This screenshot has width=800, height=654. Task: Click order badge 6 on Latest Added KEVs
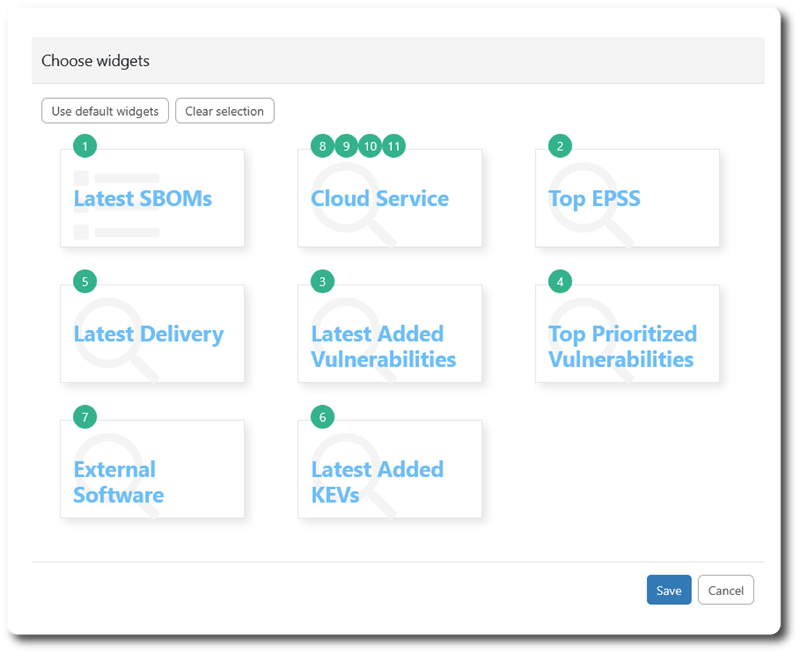(322, 417)
